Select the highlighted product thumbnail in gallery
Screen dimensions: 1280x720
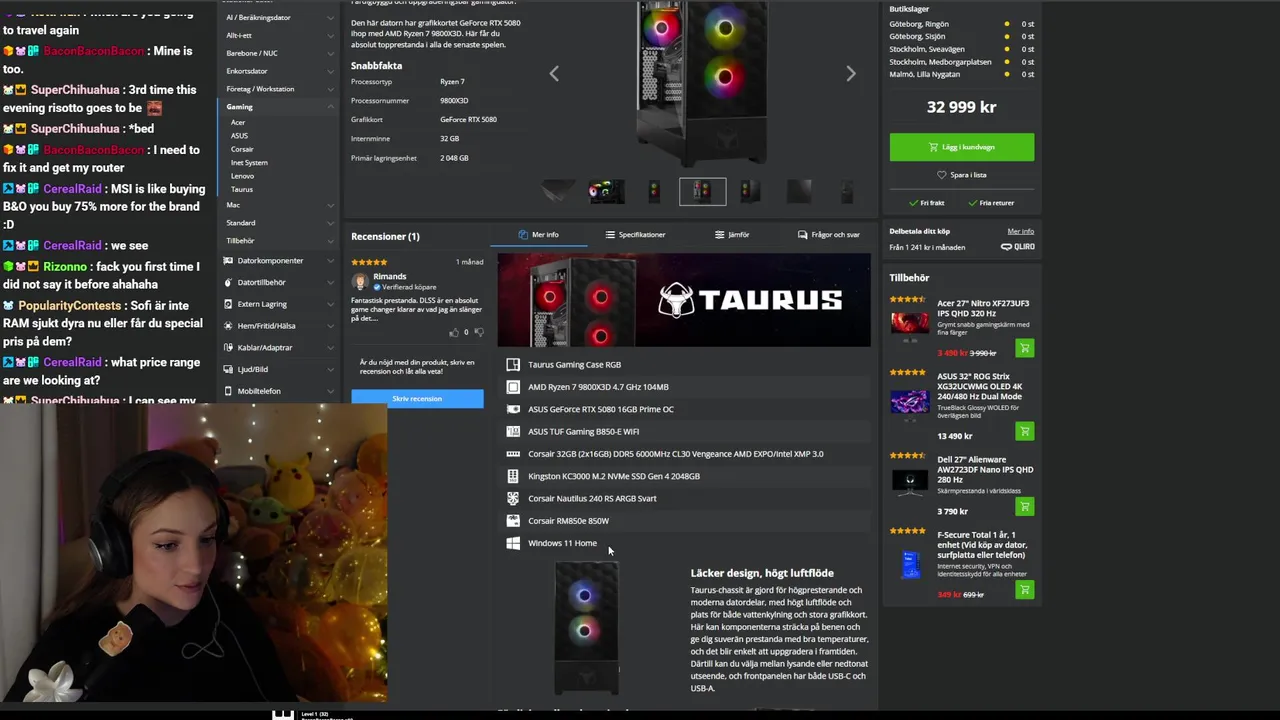(702, 191)
